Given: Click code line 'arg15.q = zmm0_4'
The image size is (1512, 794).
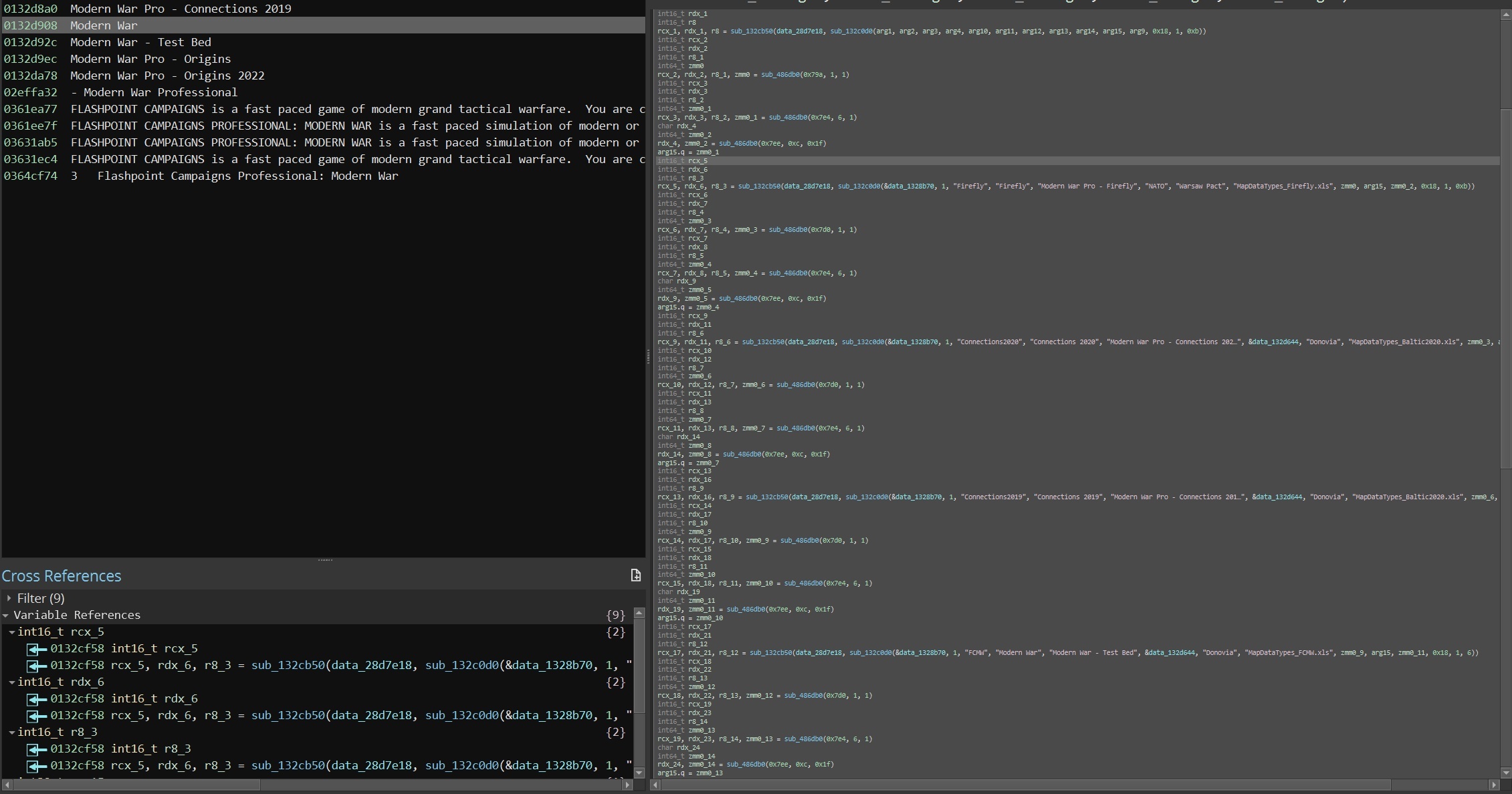Looking at the screenshot, I should click(x=688, y=307).
